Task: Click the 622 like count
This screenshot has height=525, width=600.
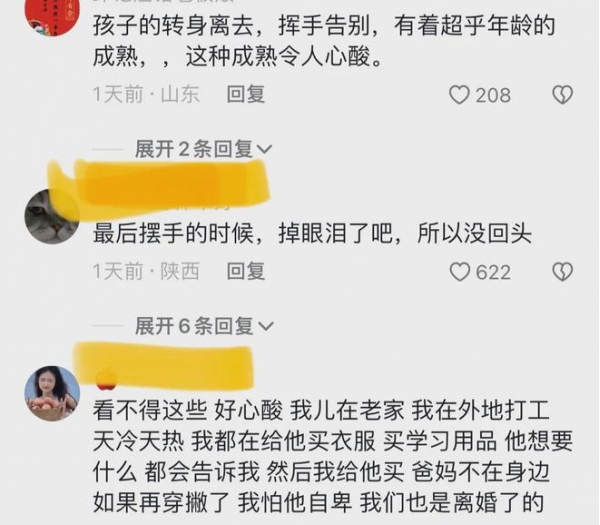Action: point(493,272)
